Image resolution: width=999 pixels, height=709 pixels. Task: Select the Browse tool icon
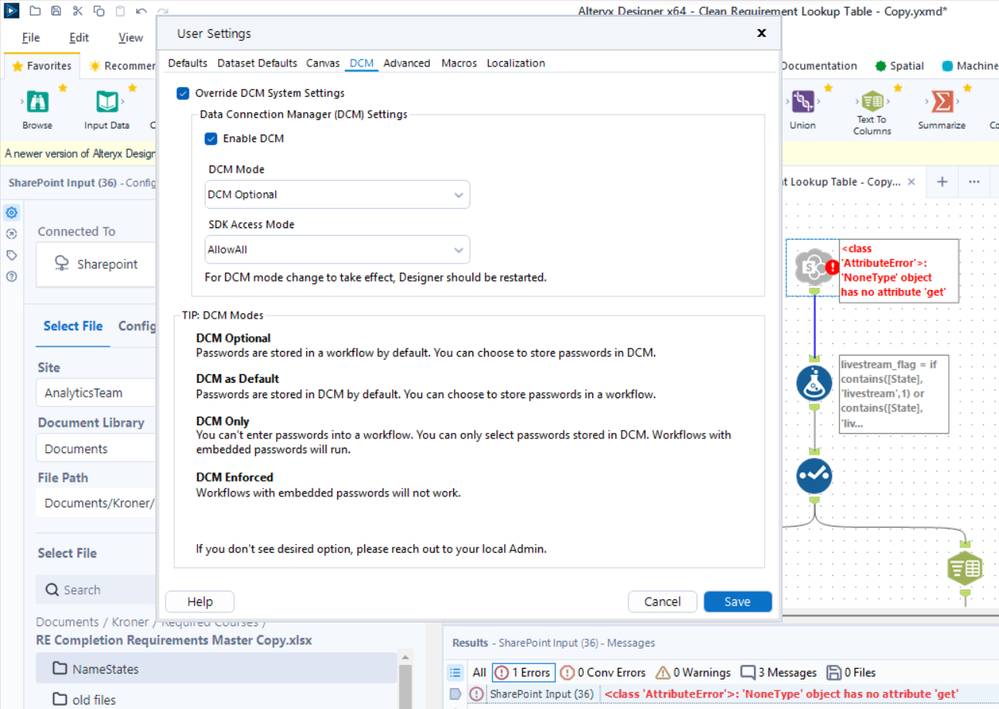click(x=38, y=102)
